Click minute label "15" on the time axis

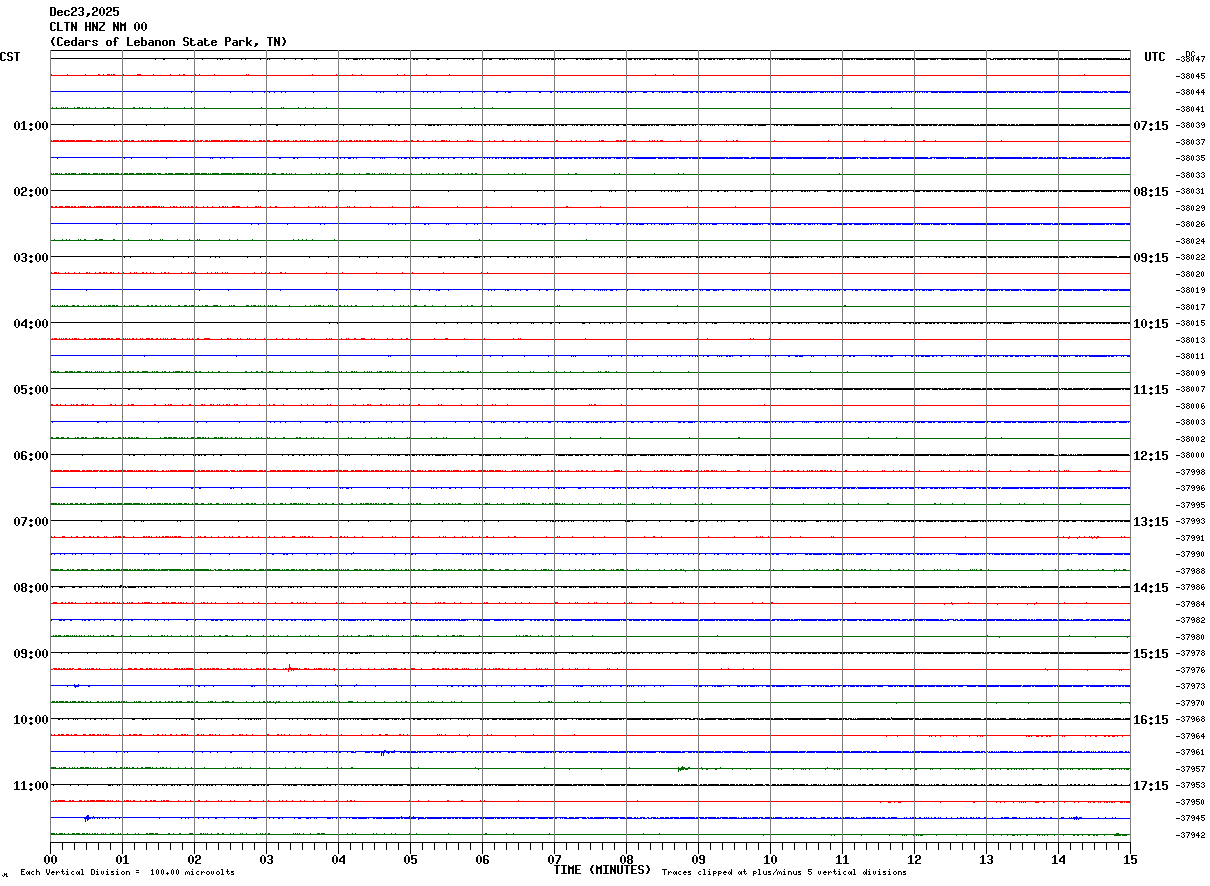click(1130, 859)
